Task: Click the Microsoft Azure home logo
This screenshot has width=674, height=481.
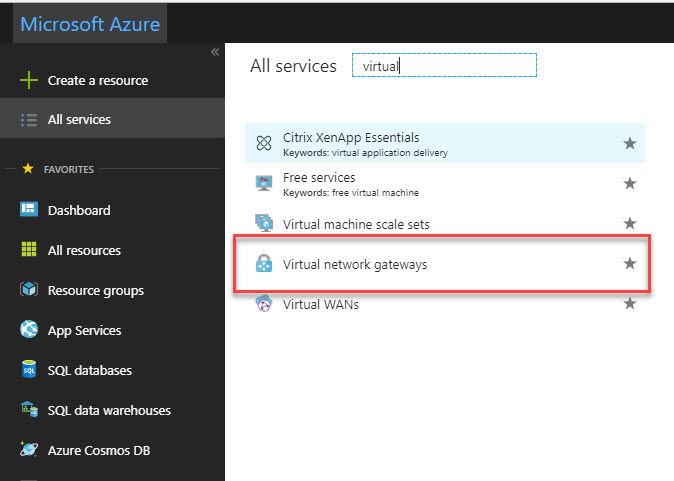Action: 90,24
